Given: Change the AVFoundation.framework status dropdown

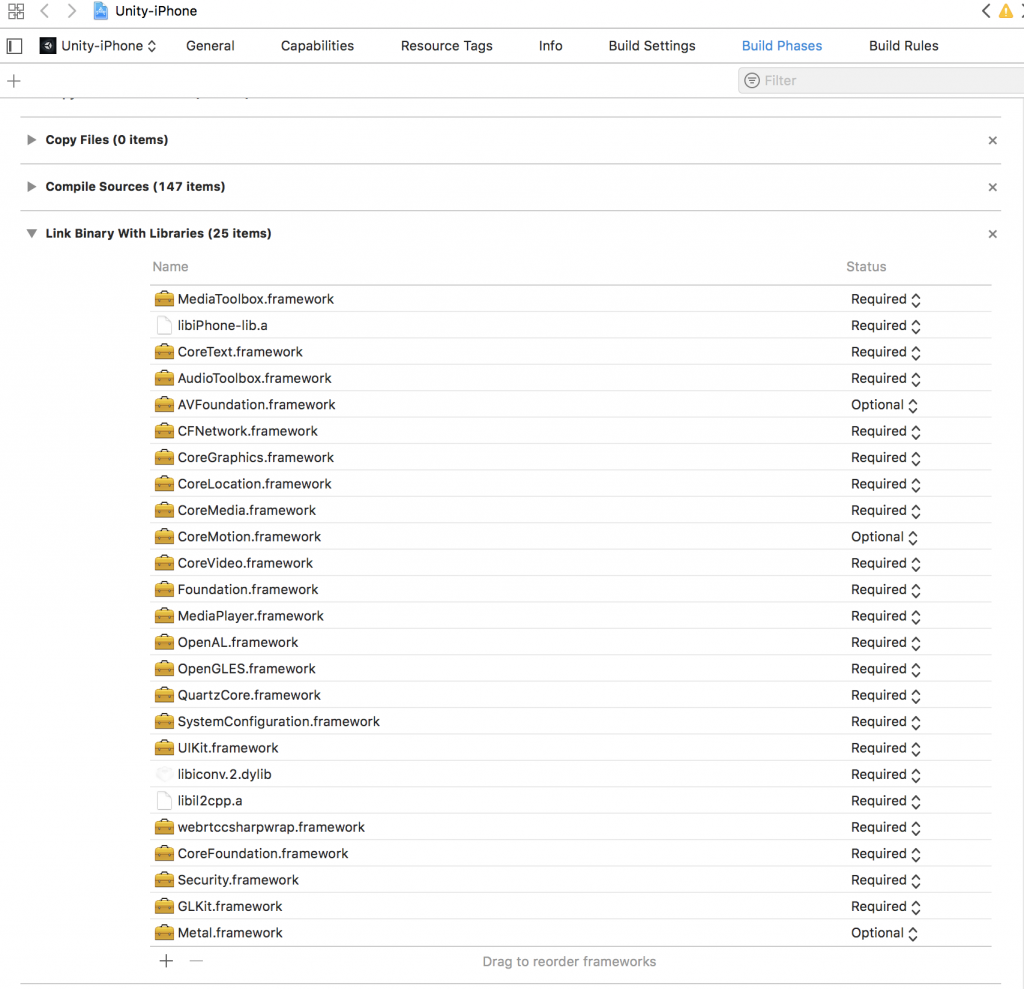Looking at the screenshot, I should click(x=884, y=405).
